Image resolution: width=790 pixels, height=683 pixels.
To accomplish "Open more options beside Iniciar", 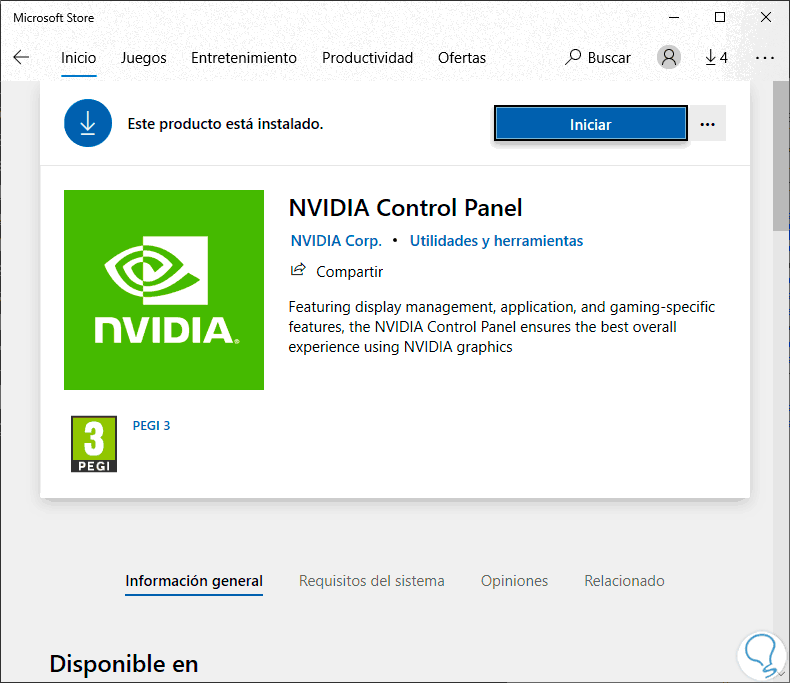I will pos(707,123).
